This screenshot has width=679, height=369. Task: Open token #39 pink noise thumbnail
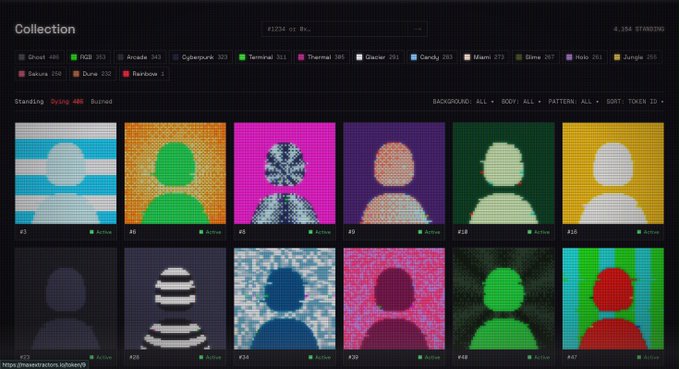pos(394,298)
